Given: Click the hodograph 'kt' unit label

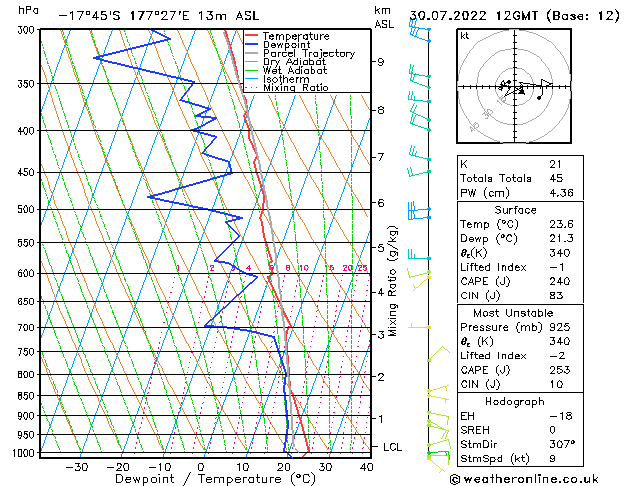Looking at the screenshot, I should [465, 36].
